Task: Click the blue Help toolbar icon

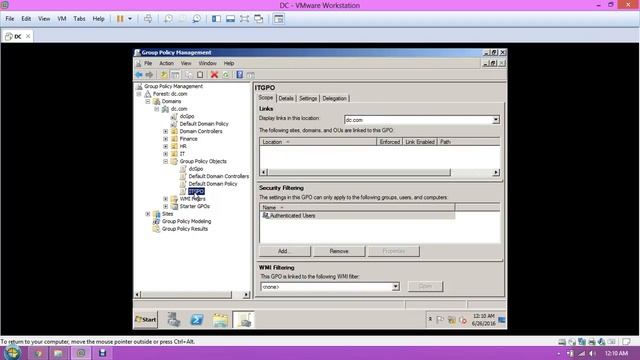Action: click(240, 75)
